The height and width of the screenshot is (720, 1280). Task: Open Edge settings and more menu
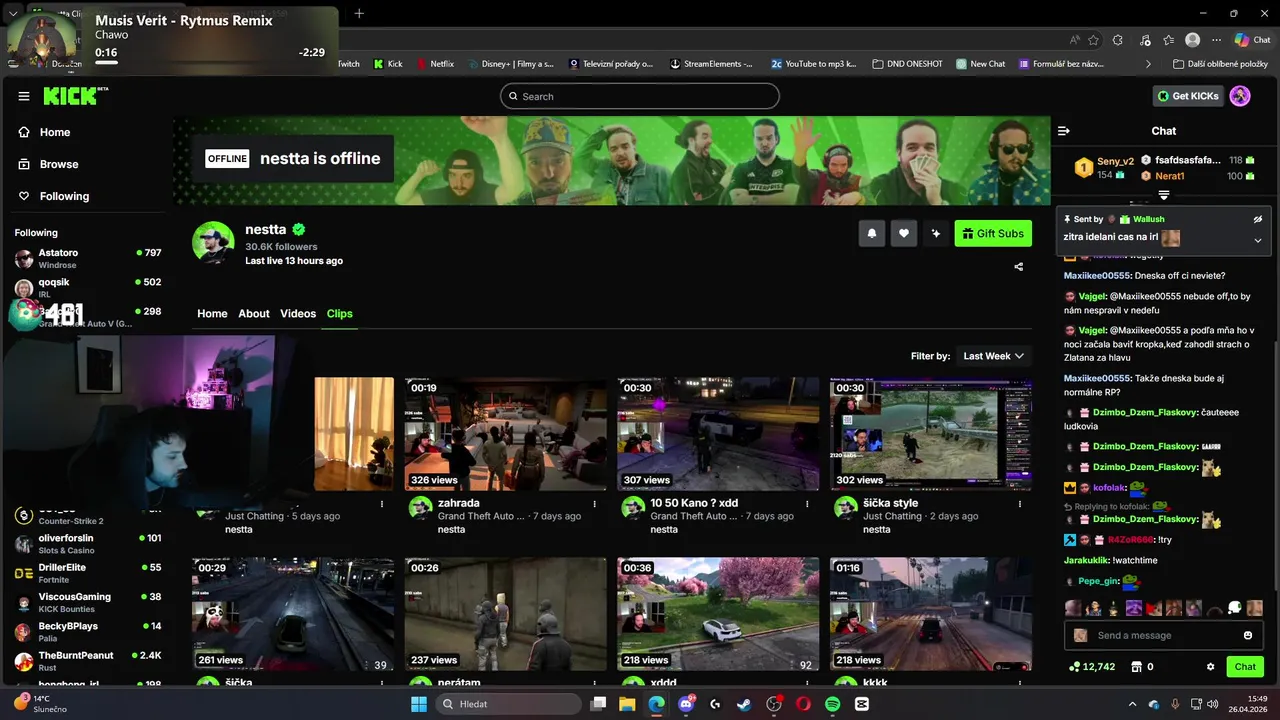(x=1216, y=40)
